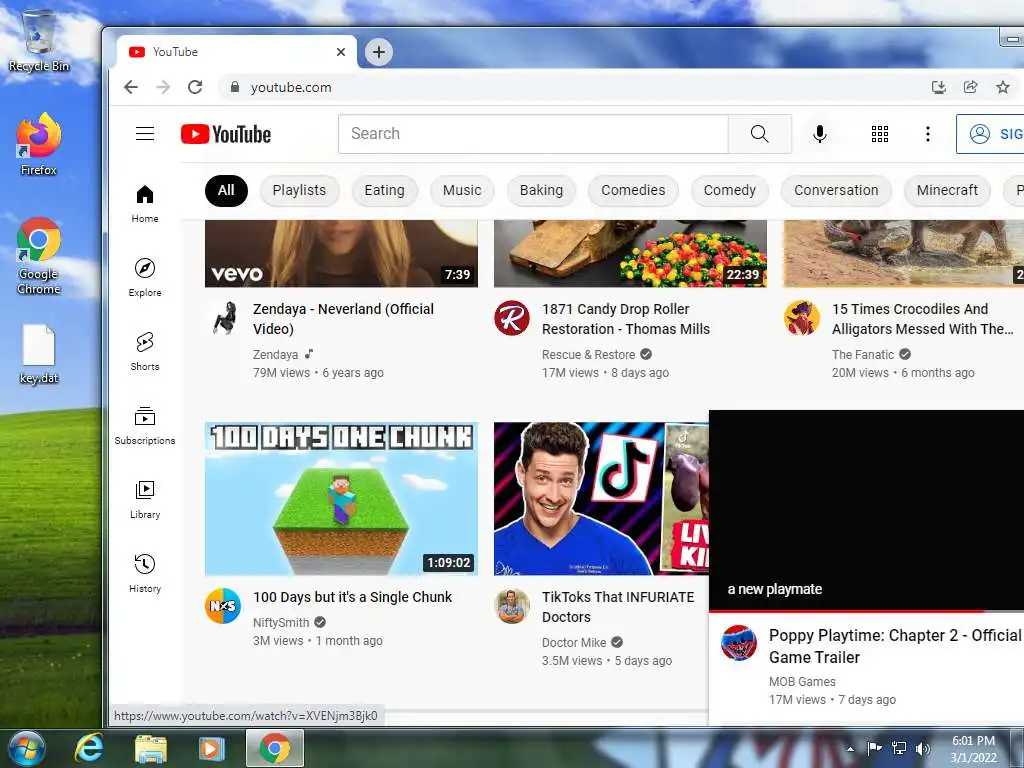The width and height of the screenshot is (1024, 768).
Task: Reload the YouTube page
Action: [195, 87]
